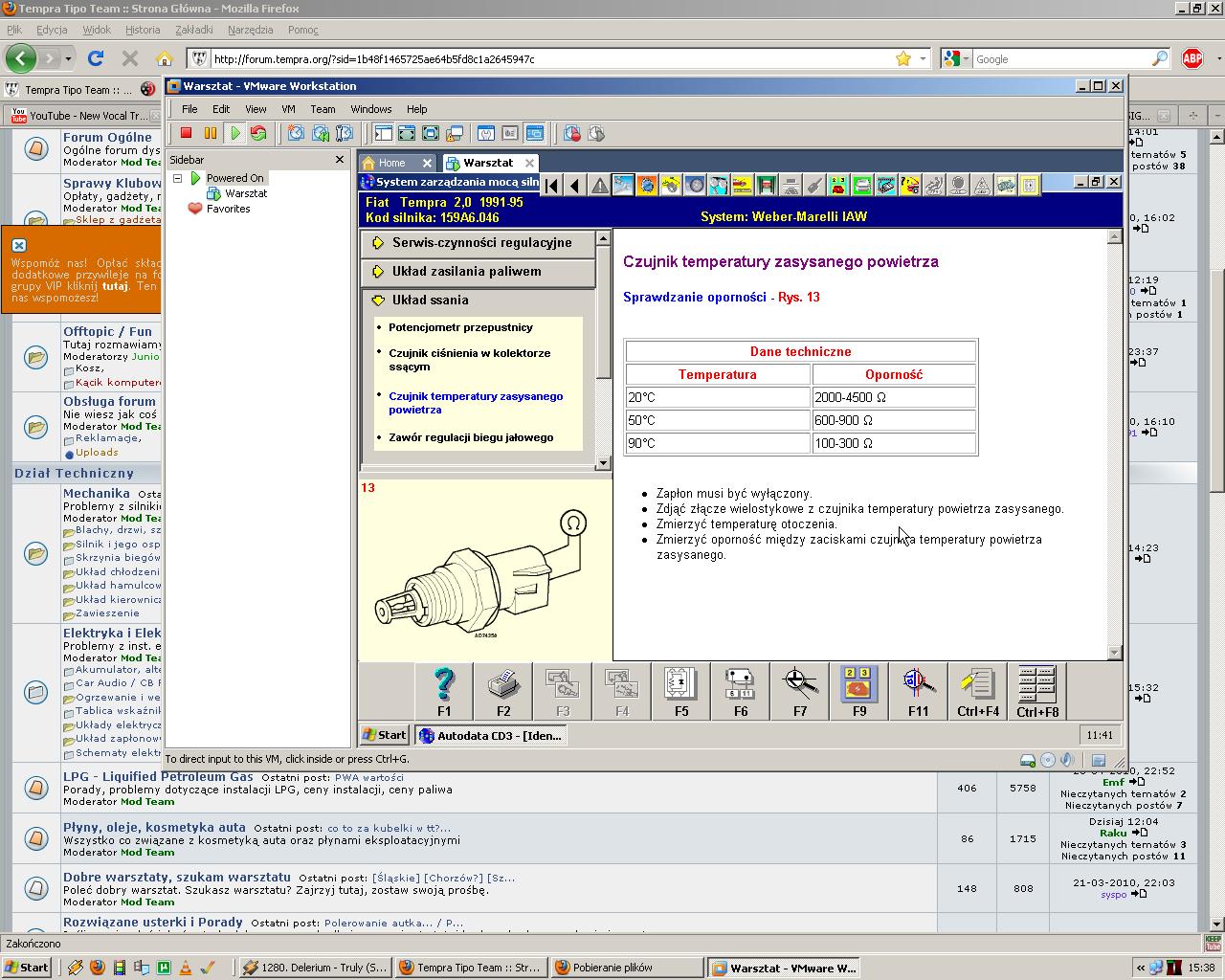The width and height of the screenshot is (1225, 980).
Task: Expand the Układ zasilania paliwem section
Action: (466, 272)
